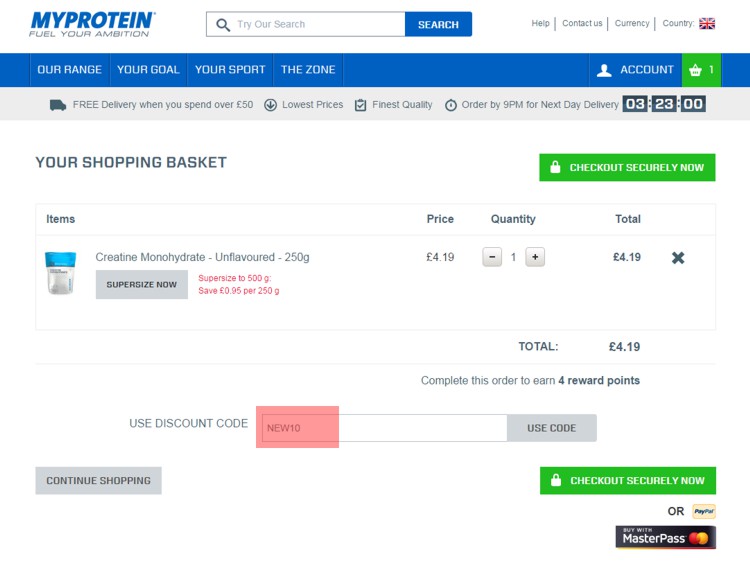Screen dimensions: 750x566
Task: Open the YOUR SPORT menu
Action: pos(230,70)
